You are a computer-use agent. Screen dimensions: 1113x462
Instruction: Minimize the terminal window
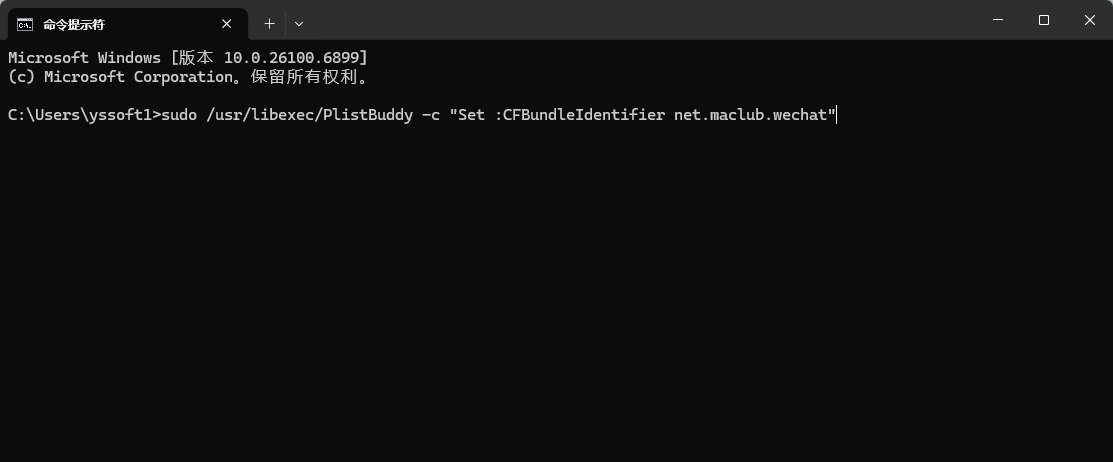[x=997, y=20]
